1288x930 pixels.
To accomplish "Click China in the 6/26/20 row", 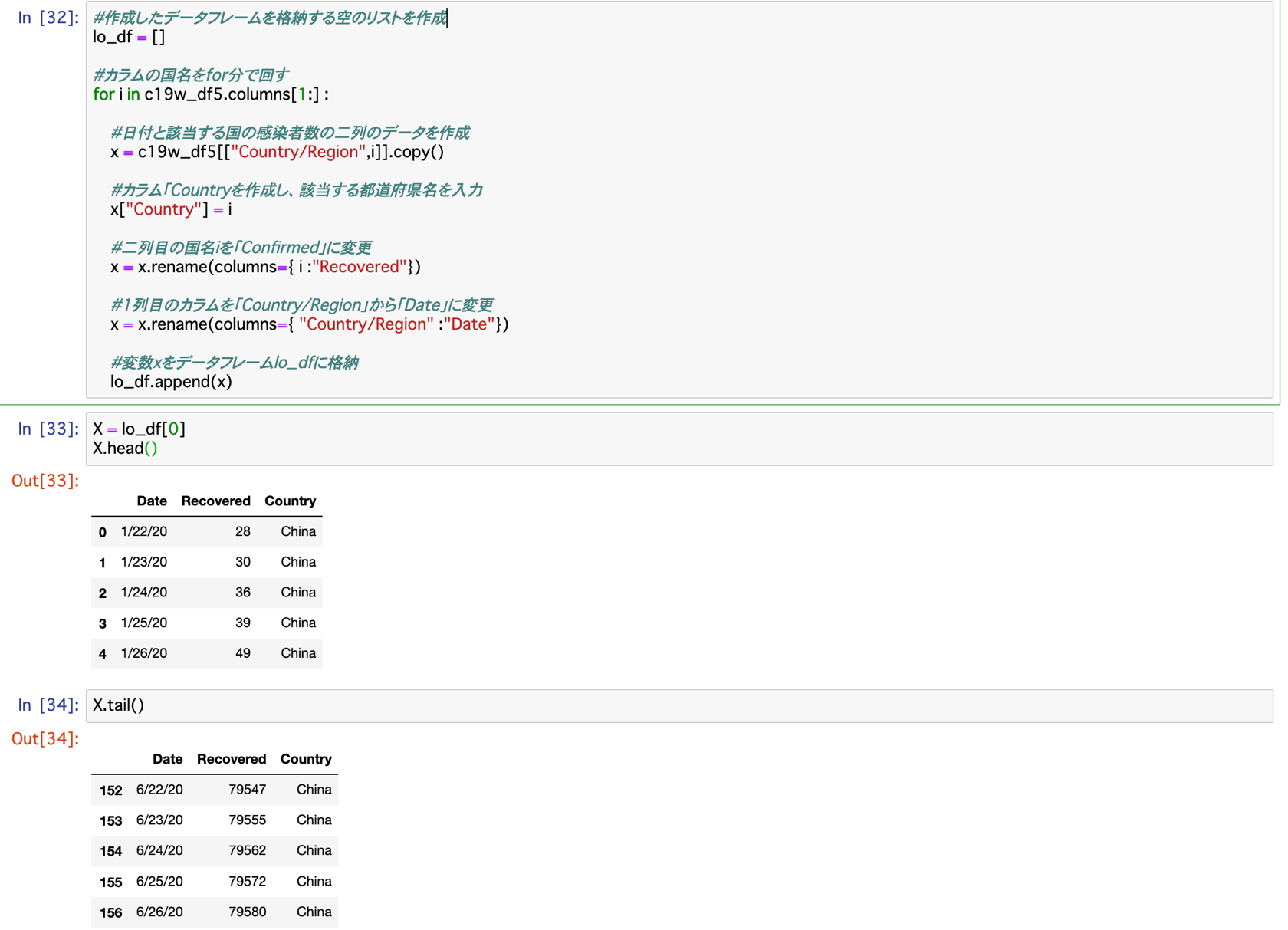I will coord(314,912).
